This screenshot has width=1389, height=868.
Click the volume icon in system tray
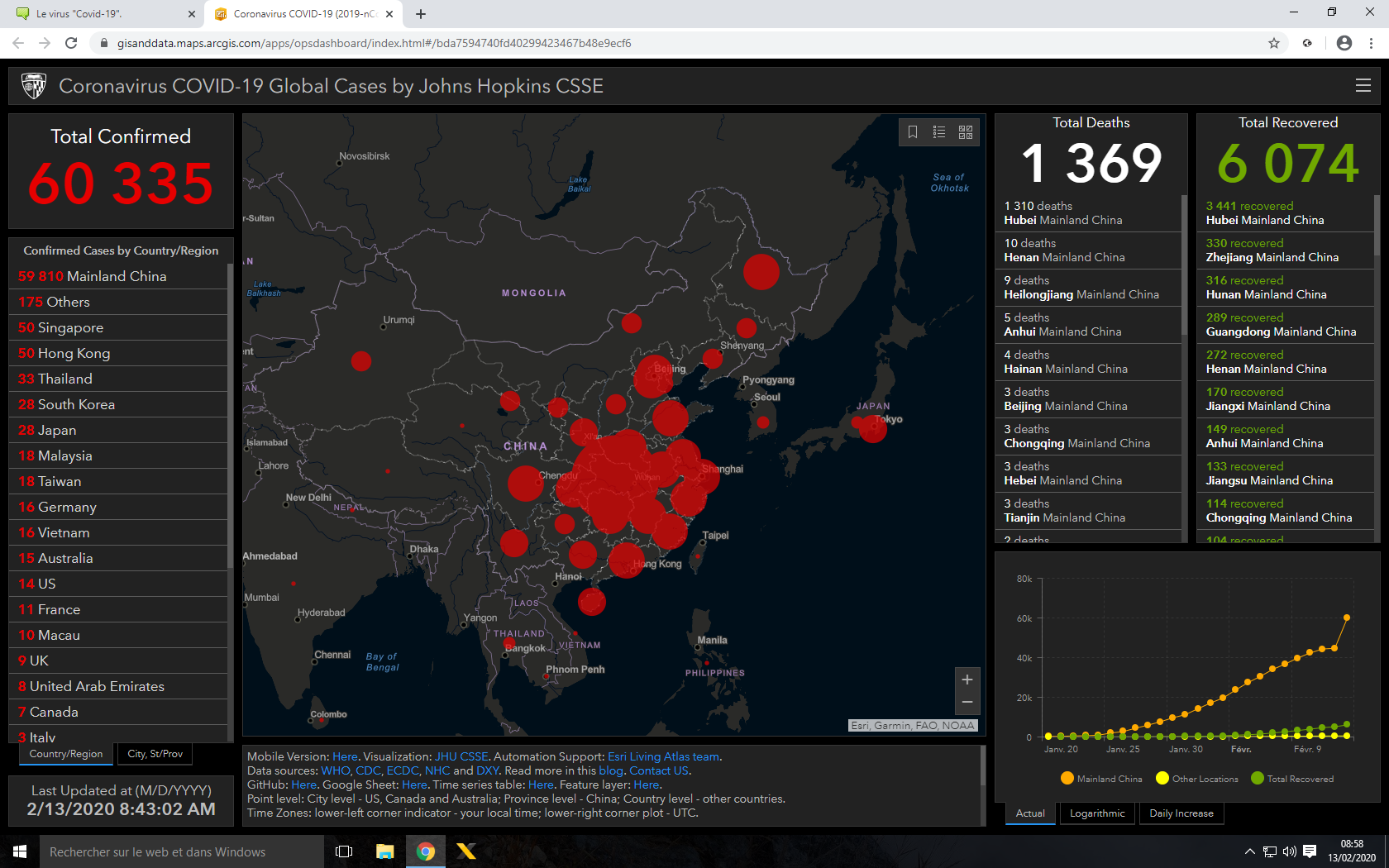tap(1289, 851)
